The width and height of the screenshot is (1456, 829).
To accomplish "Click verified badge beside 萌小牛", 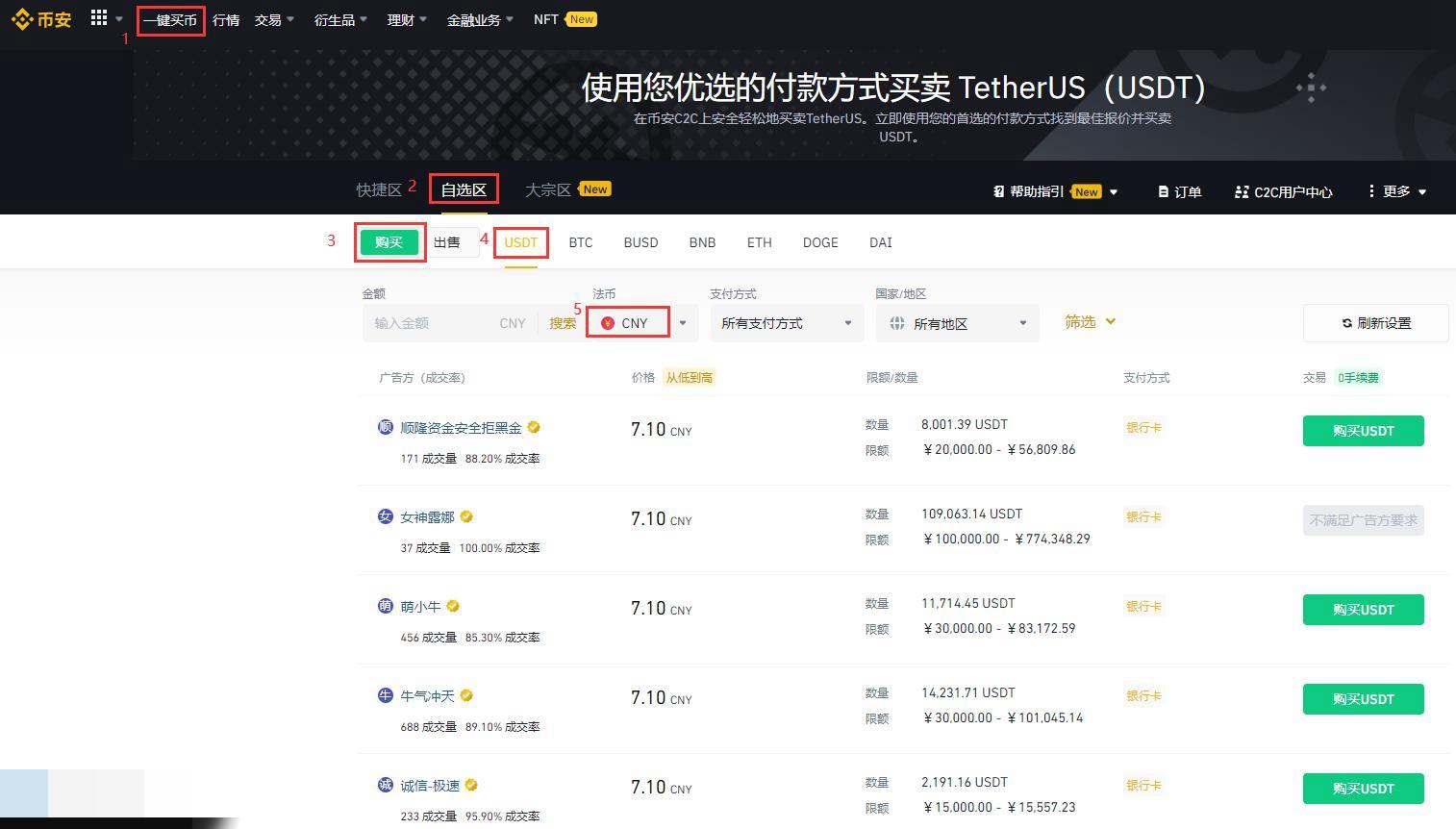I will click(x=453, y=606).
